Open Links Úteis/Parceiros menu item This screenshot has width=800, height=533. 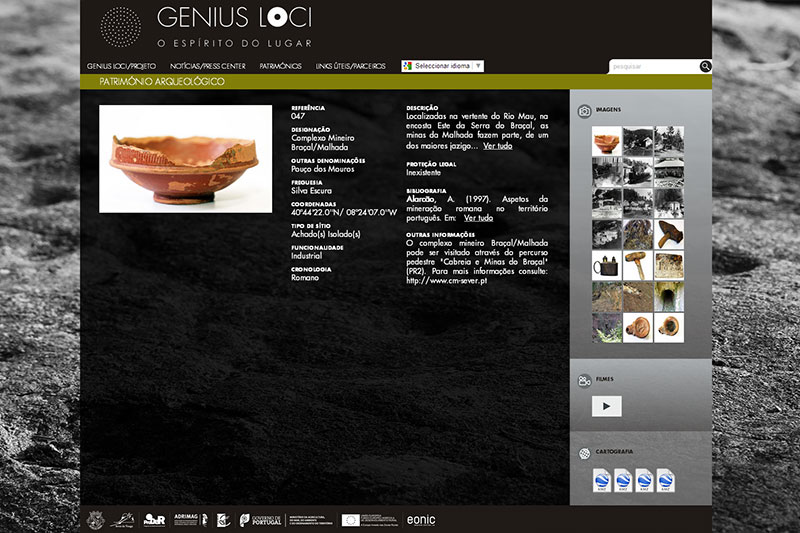pos(350,66)
